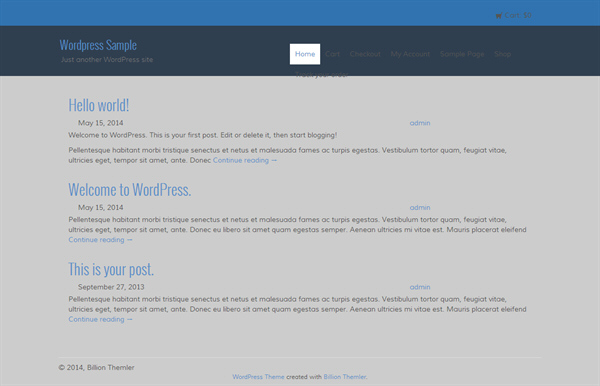600x386 pixels.
Task: Open the This is your post. title
Action: pos(111,269)
